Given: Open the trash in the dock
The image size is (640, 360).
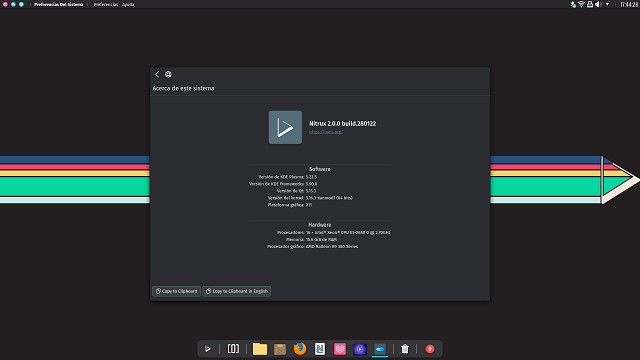Looking at the screenshot, I should click(404, 349).
